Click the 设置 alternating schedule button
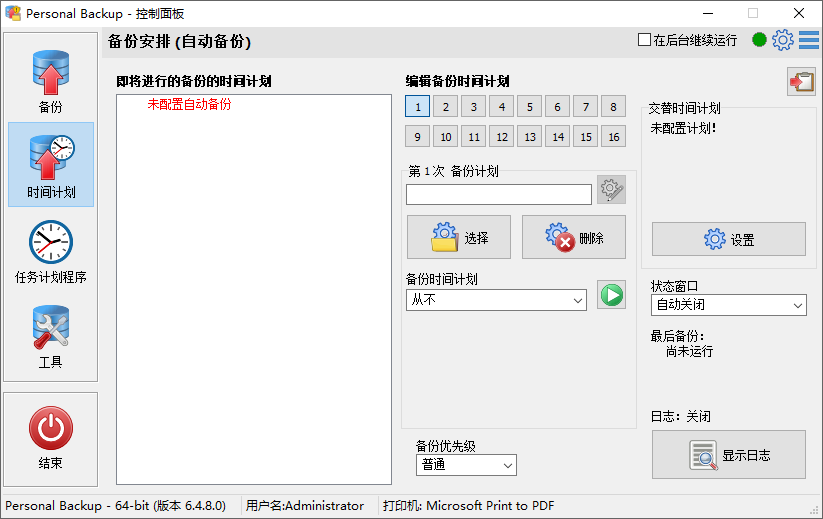 point(729,239)
